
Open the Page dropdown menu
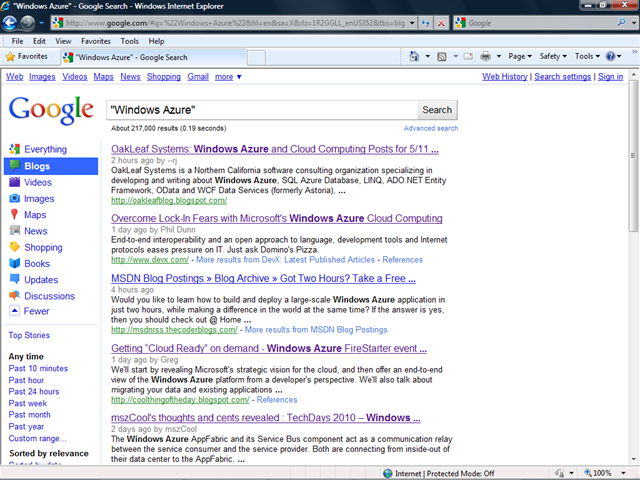520,56
